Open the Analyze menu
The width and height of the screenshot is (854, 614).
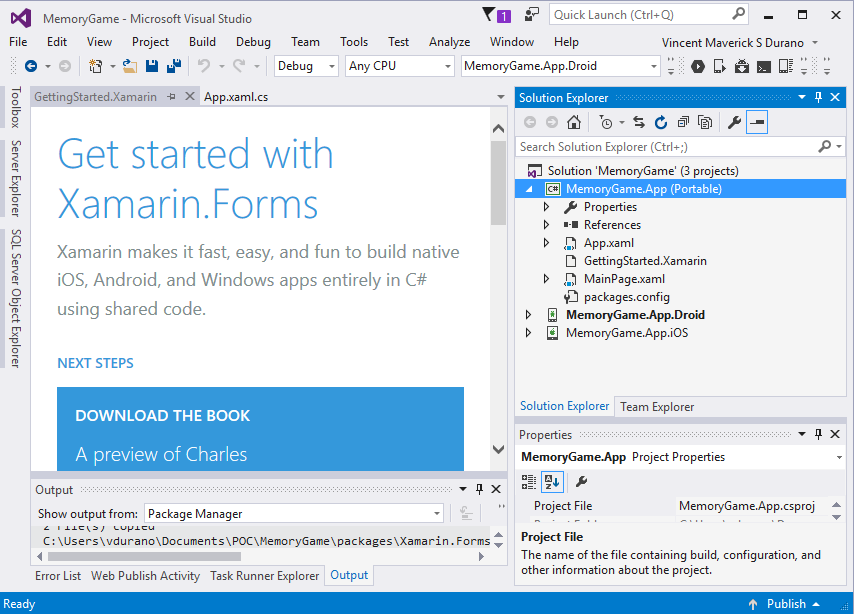tap(449, 42)
